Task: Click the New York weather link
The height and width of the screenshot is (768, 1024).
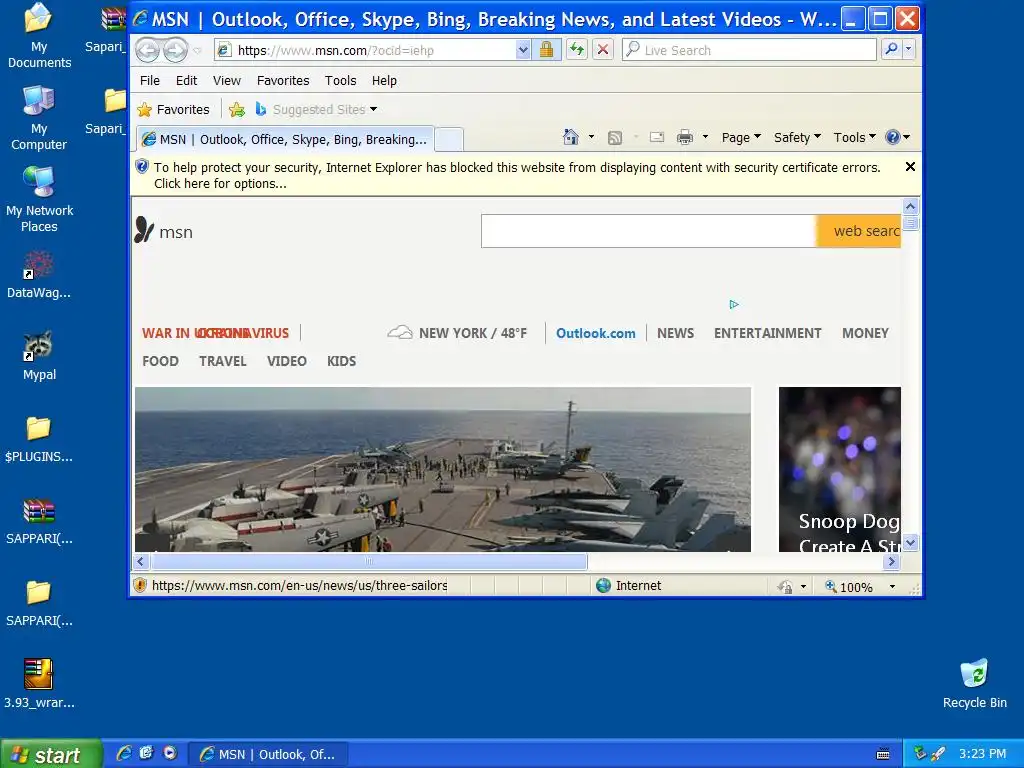Action: pyautogui.click(x=457, y=333)
